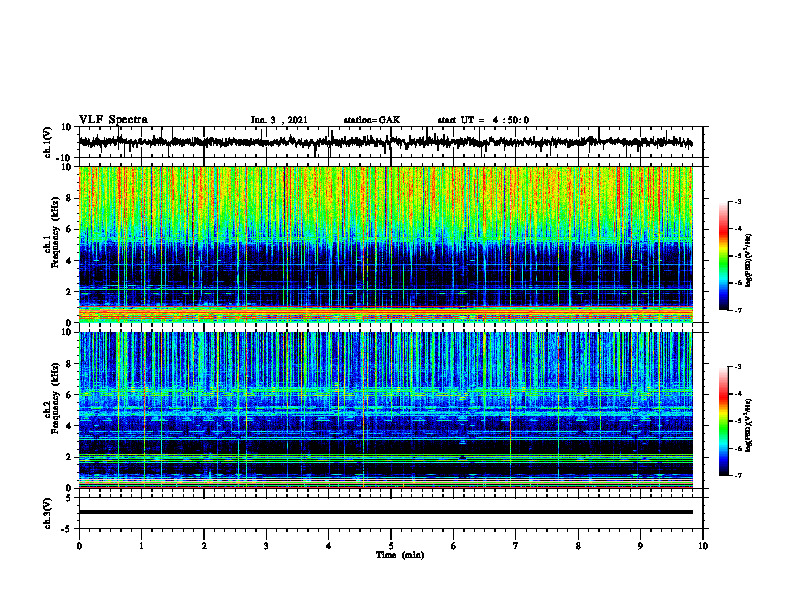Click time axis tick label "8"
The width and height of the screenshot is (792, 612).
578,546
